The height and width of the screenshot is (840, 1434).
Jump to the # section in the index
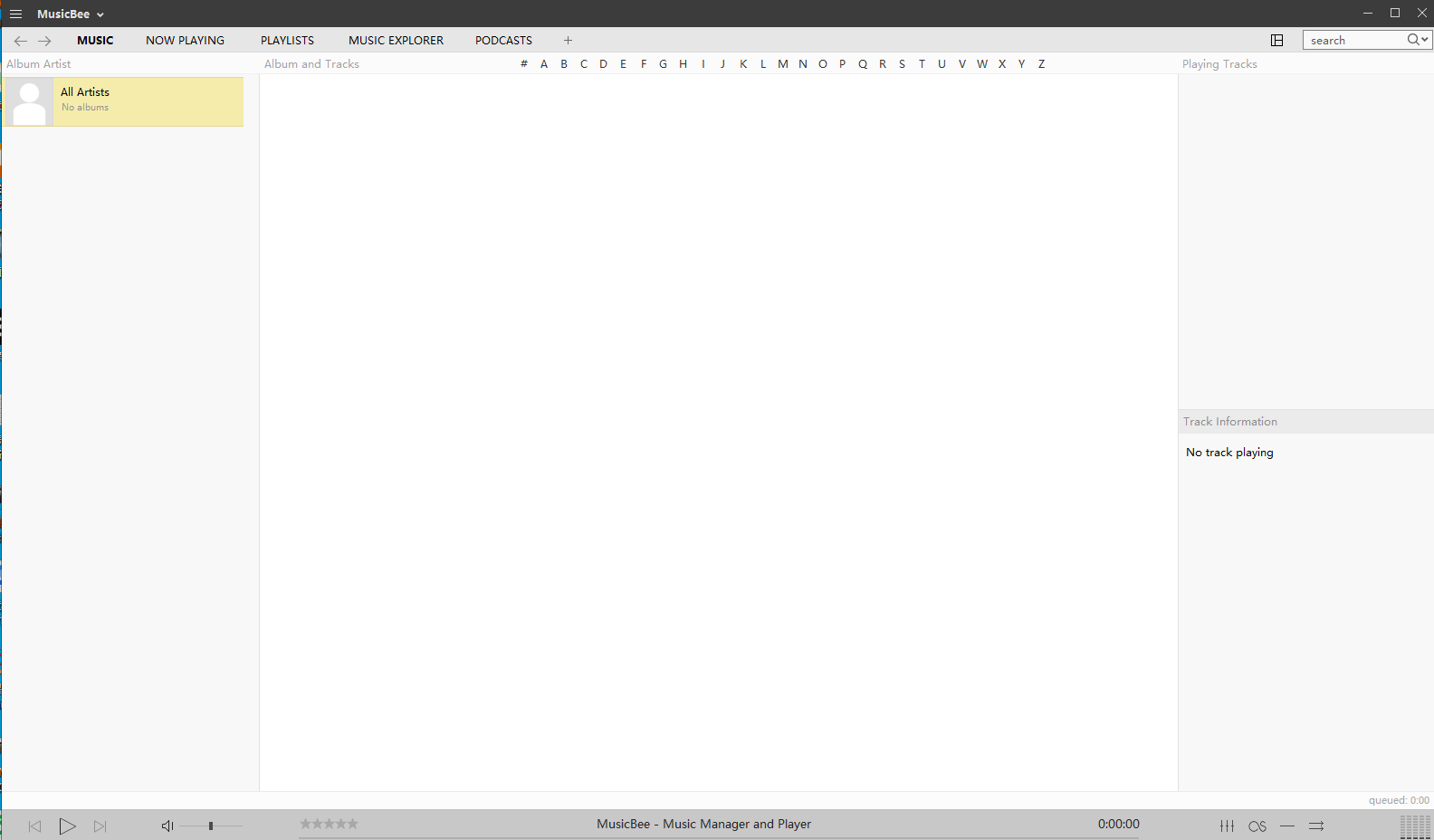[x=524, y=64]
